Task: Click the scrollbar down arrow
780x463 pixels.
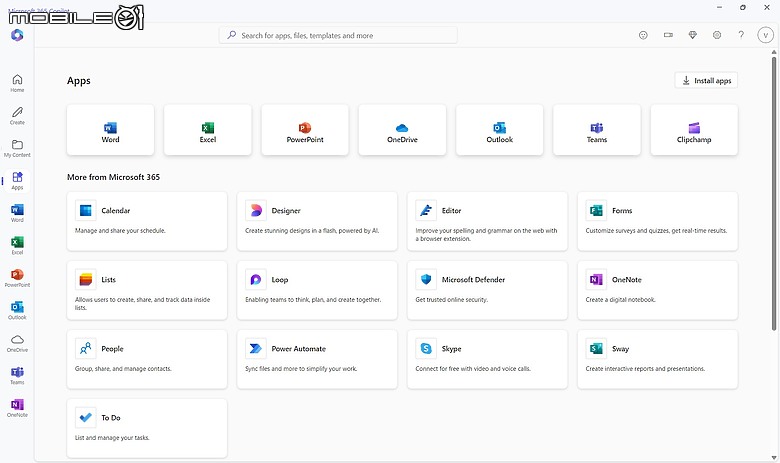Action: click(x=774, y=458)
